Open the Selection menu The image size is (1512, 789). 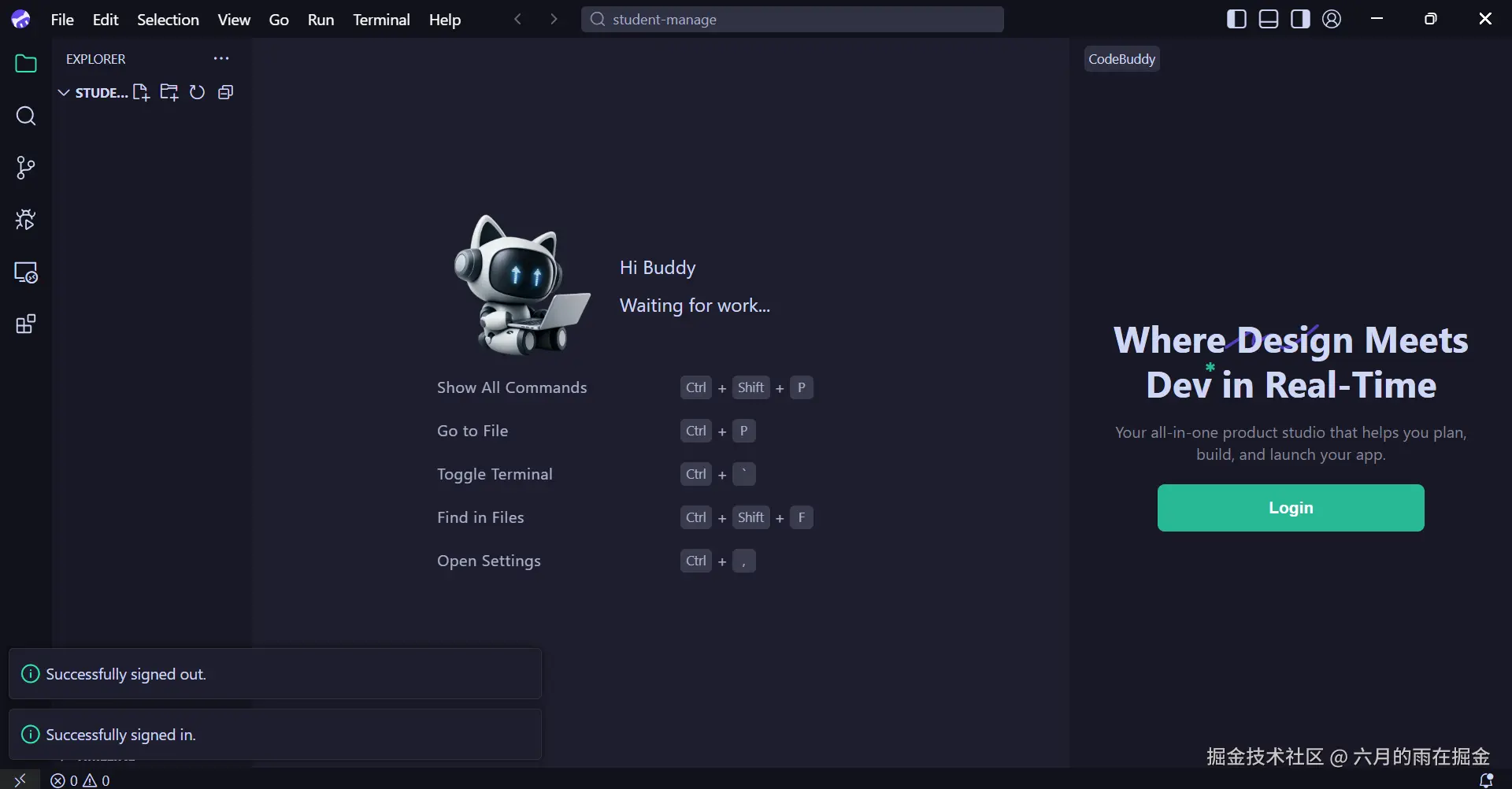point(168,20)
